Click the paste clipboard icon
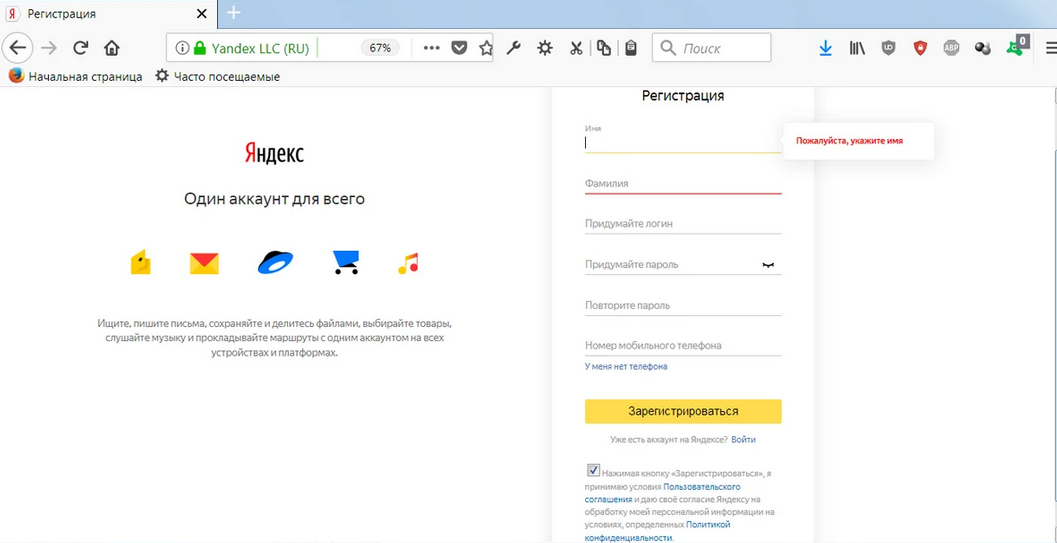Image resolution: width=1057 pixels, height=543 pixels. click(631, 48)
